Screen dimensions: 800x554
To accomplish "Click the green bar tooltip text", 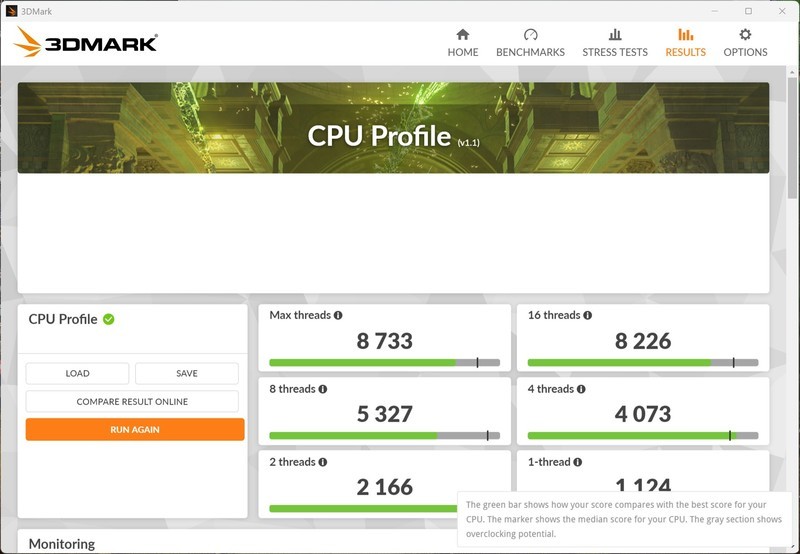I will pos(623,519).
